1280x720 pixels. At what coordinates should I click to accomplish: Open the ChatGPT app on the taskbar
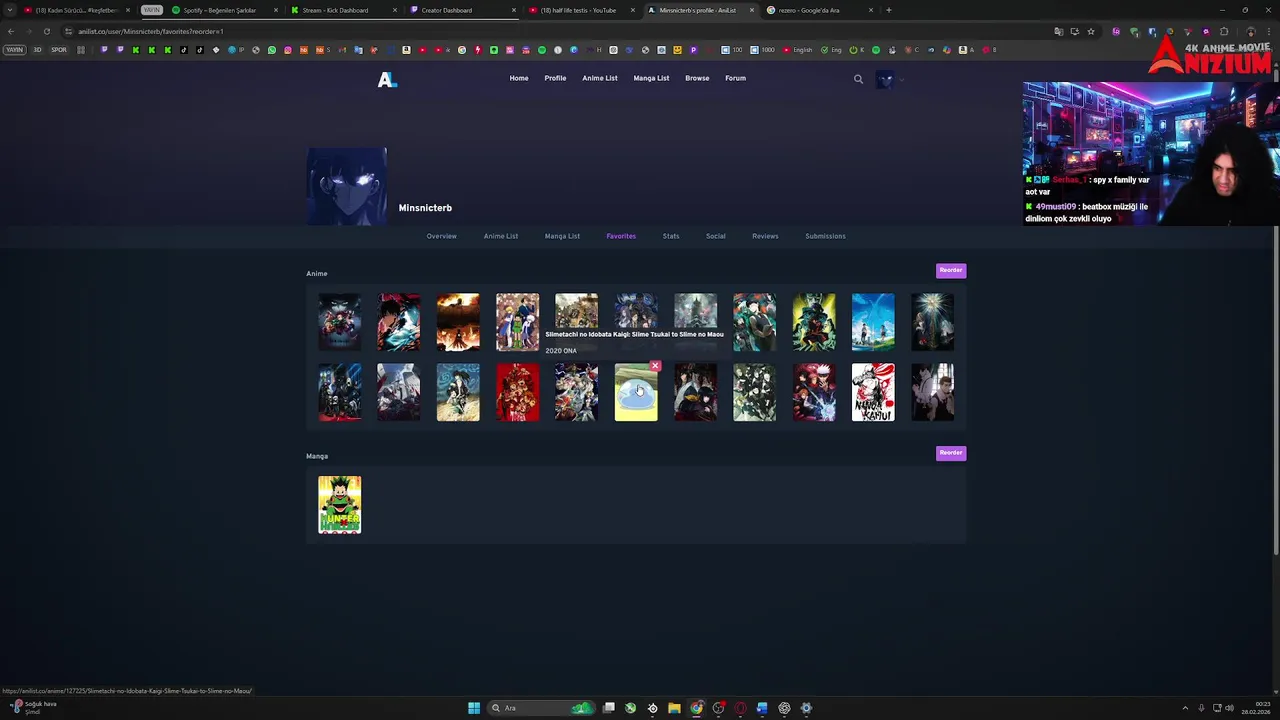pyautogui.click(x=784, y=708)
